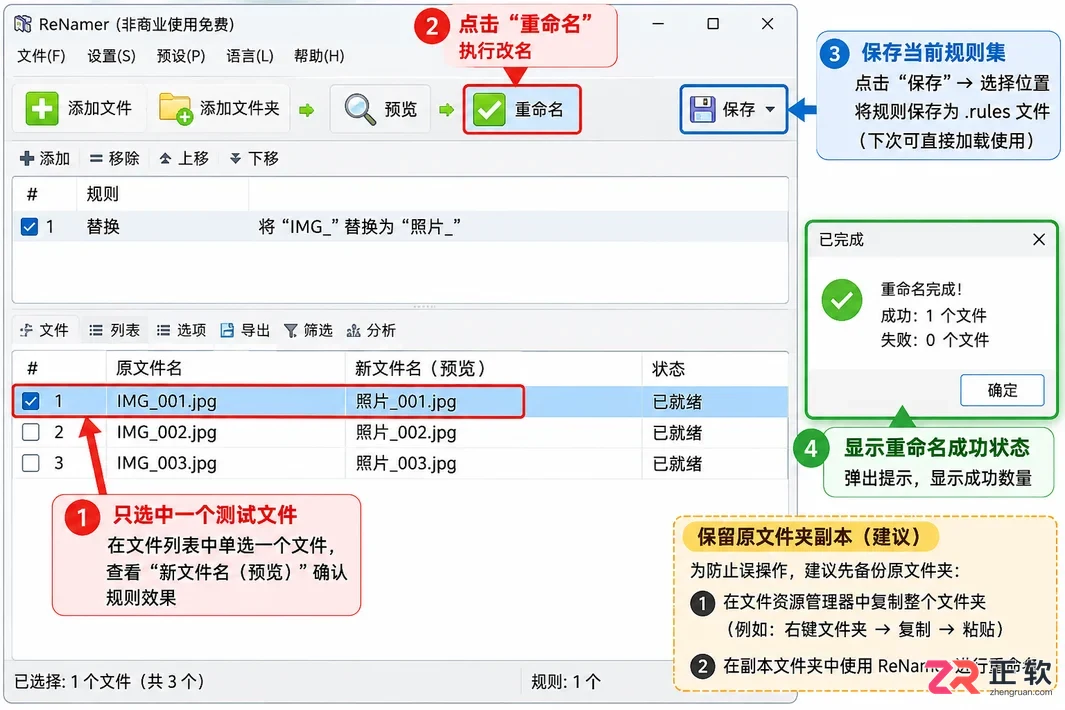Open the 设置(S) menu
The width and height of the screenshot is (1065, 710).
coord(111,56)
